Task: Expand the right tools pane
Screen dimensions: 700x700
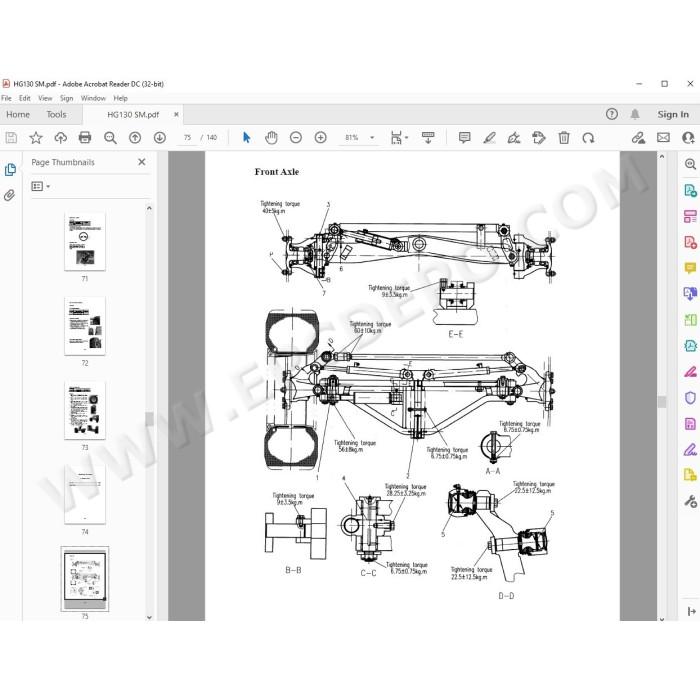Action: 692,612
